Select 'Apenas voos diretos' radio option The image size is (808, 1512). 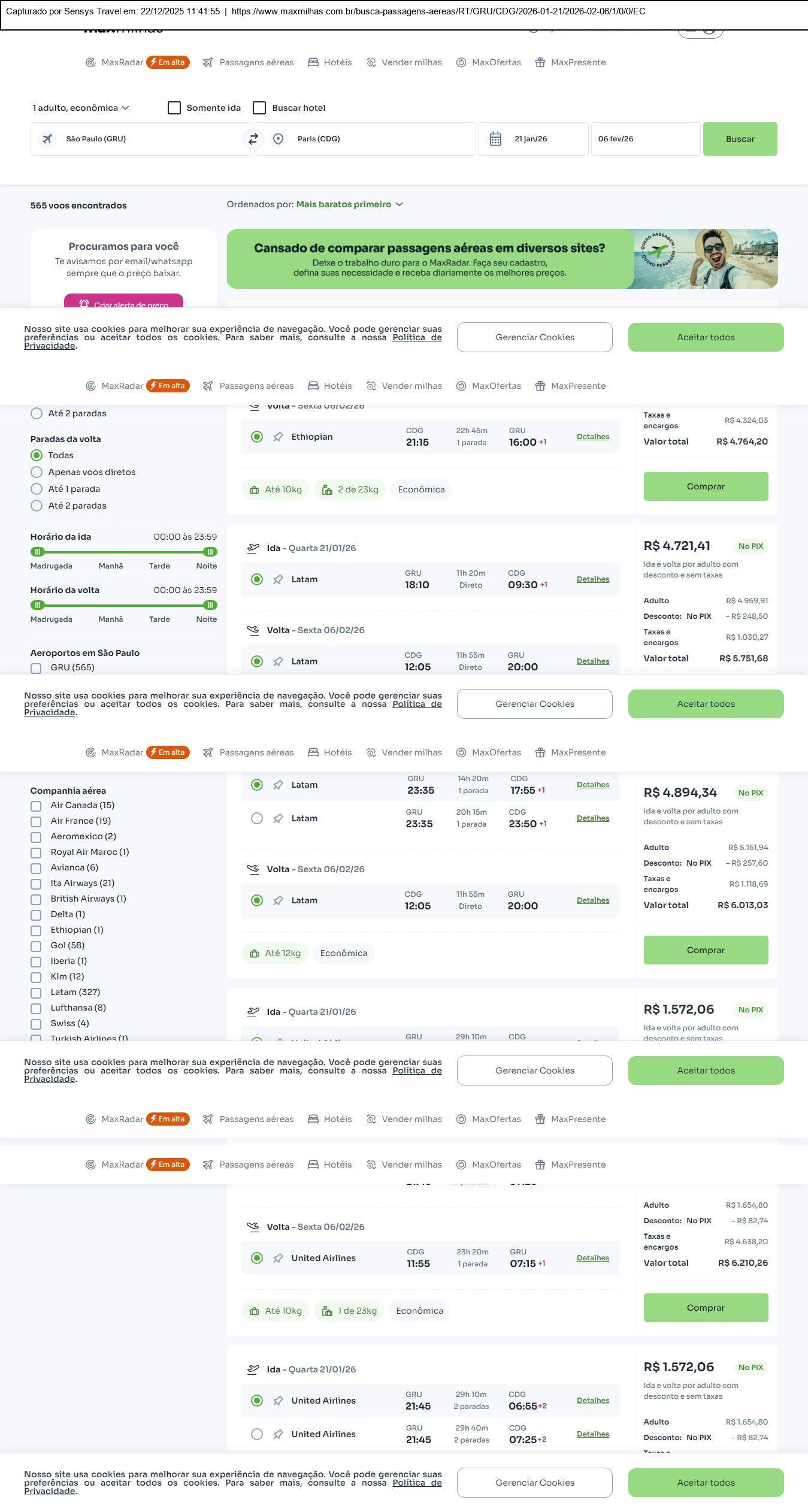coord(37,472)
